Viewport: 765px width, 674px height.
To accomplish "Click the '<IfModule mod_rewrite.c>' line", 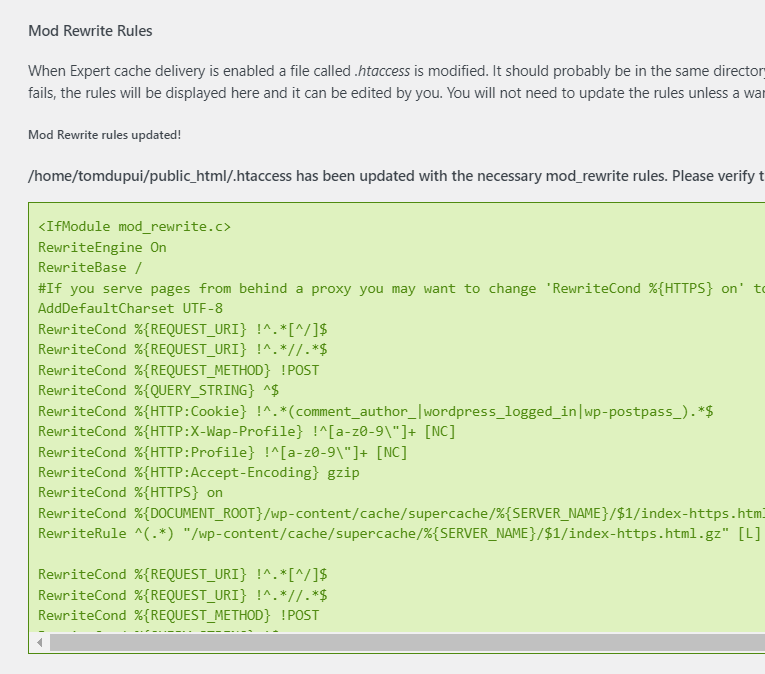I will coord(134,227).
